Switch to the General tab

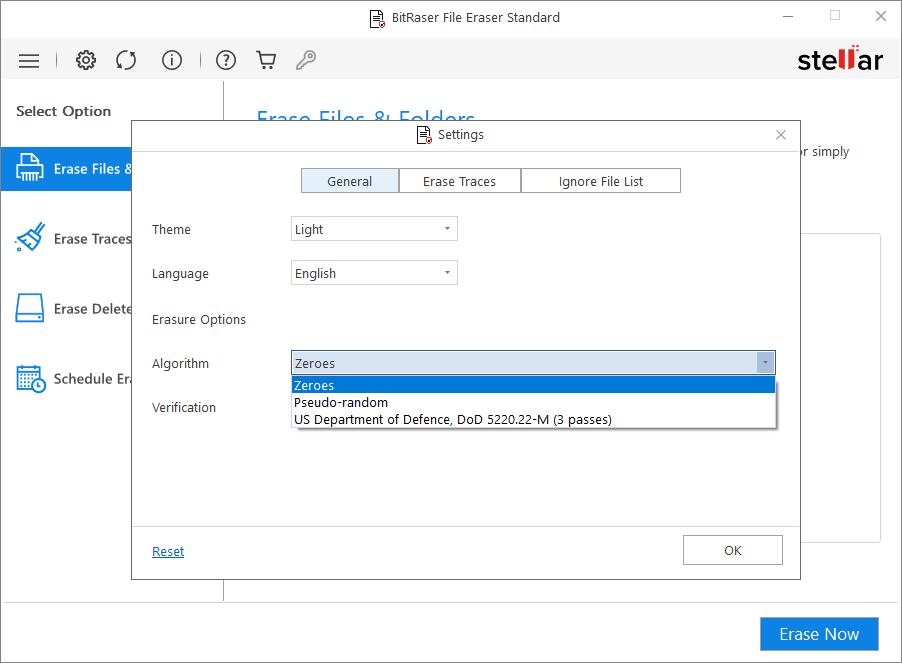click(x=350, y=181)
